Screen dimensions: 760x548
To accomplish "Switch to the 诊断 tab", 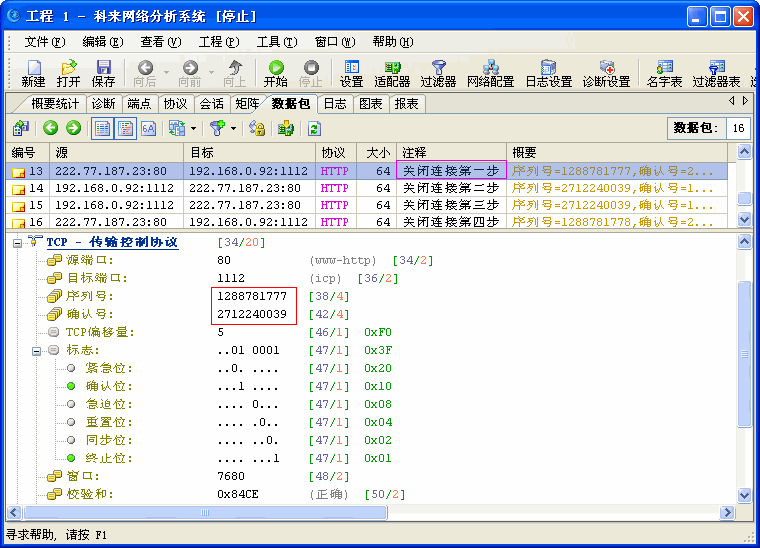I will 103,104.
